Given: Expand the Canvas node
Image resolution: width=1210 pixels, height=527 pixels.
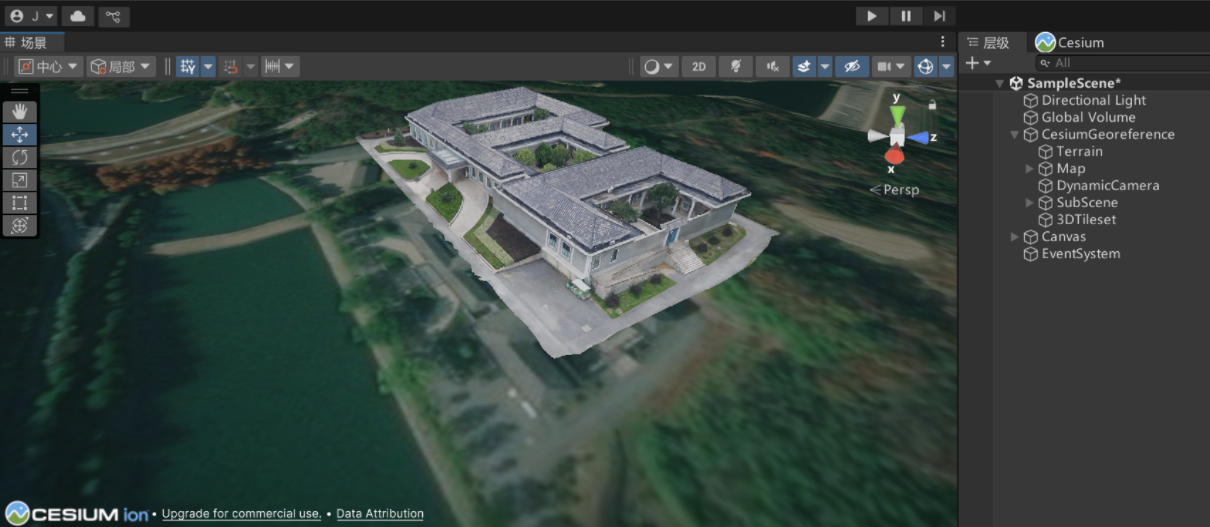Looking at the screenshot, I should [1014, 236].
